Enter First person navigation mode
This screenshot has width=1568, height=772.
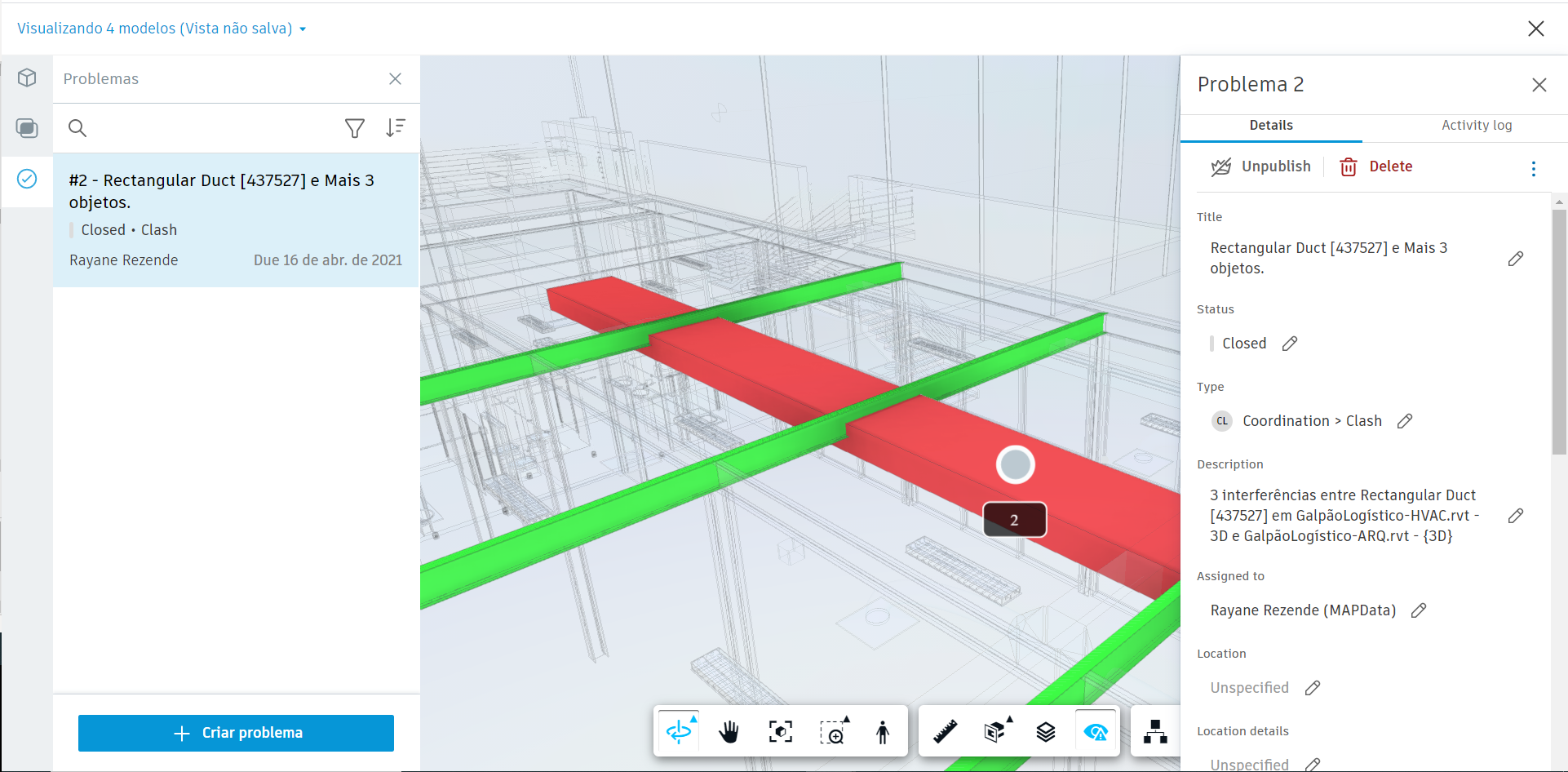[883, 731]
